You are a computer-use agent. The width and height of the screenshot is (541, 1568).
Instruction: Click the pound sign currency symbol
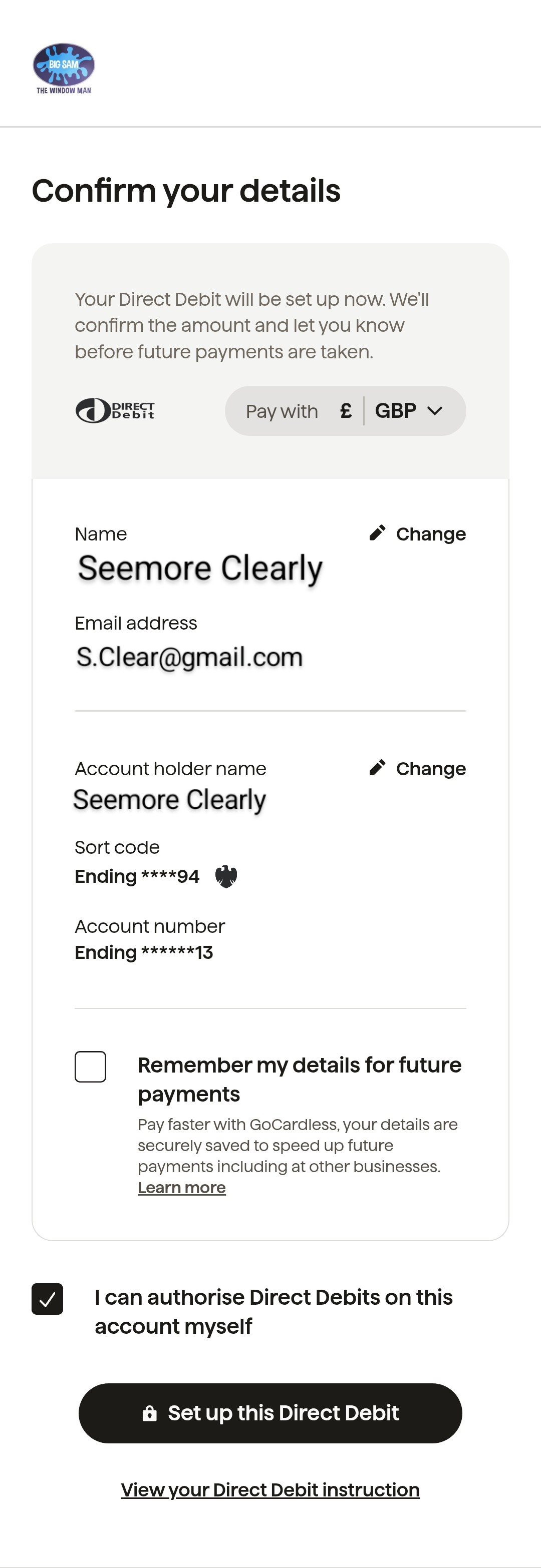click(346, 411)
